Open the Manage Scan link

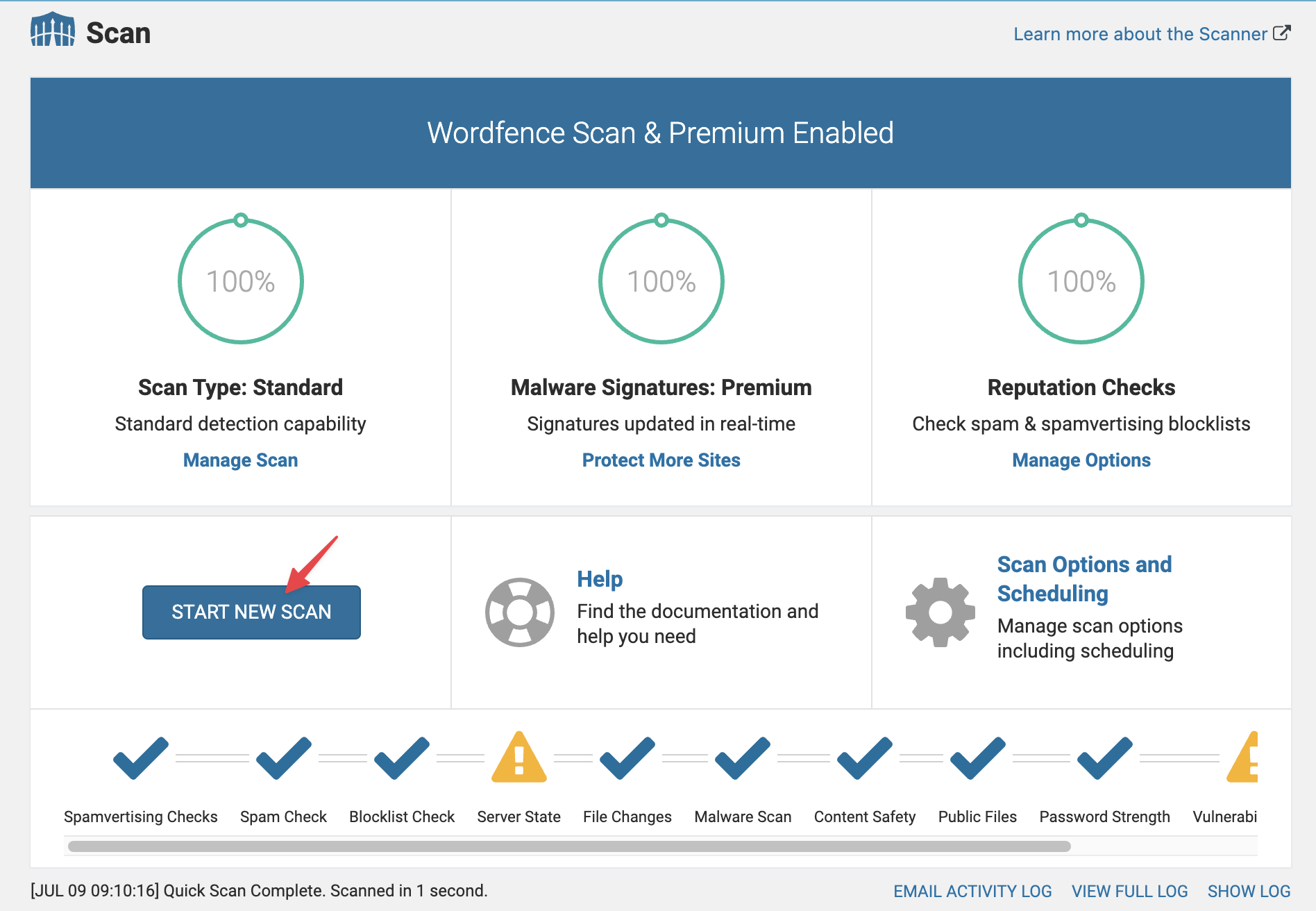[x=240, y=460]
